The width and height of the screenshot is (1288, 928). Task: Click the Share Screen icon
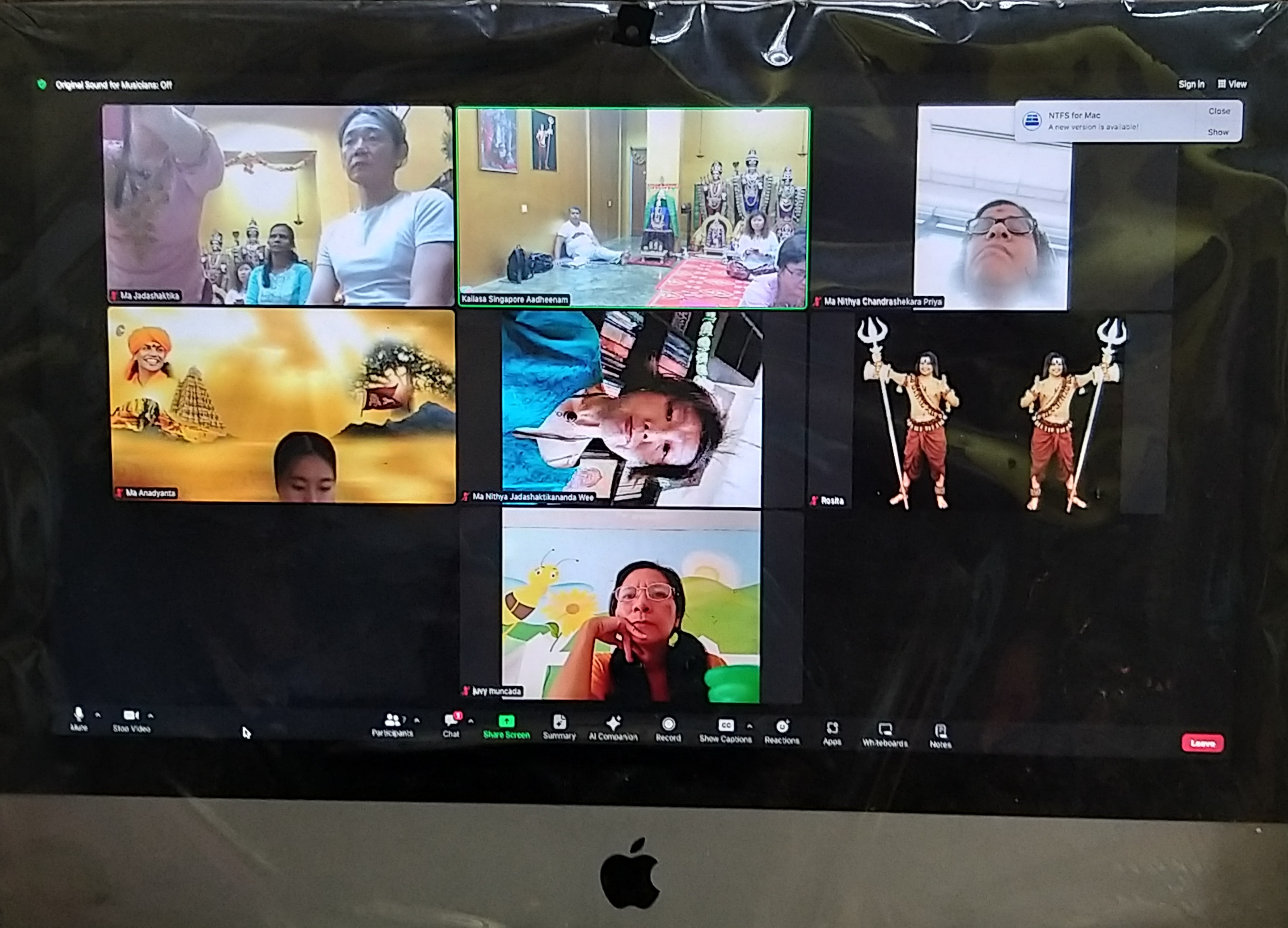coord(506,722)
